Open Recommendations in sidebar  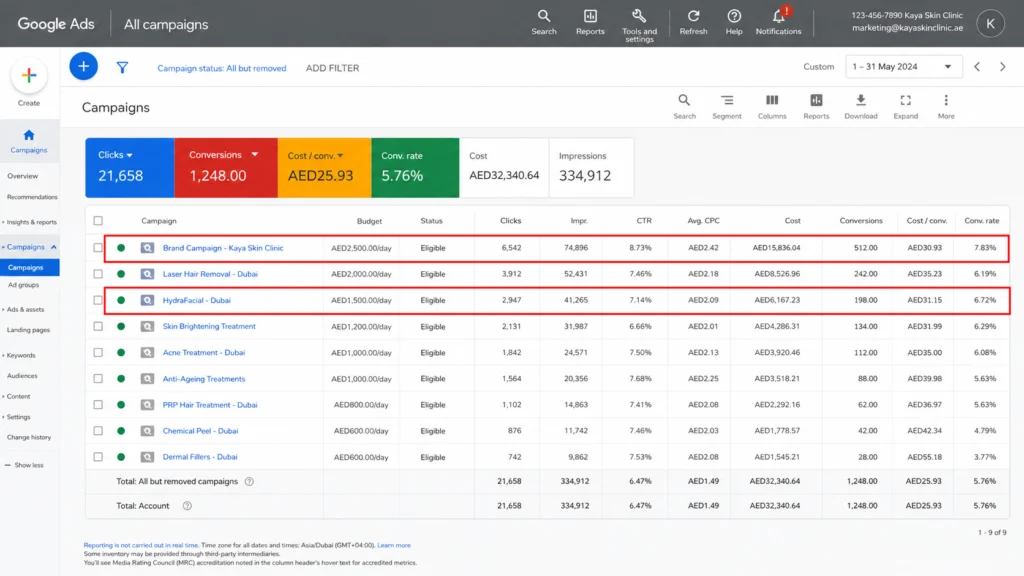(32, 197)
